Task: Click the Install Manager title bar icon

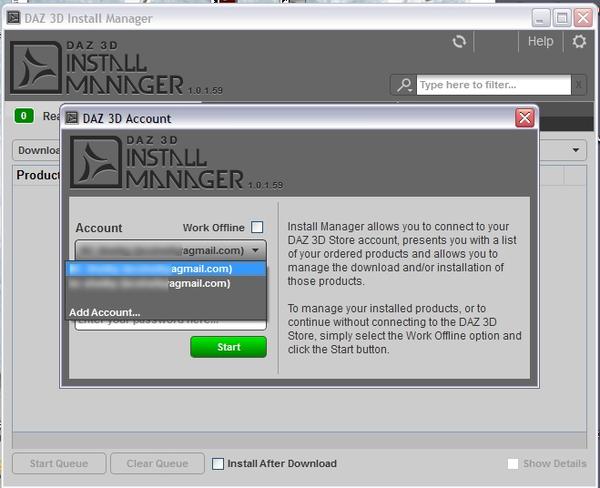Action: click(13, 18)
